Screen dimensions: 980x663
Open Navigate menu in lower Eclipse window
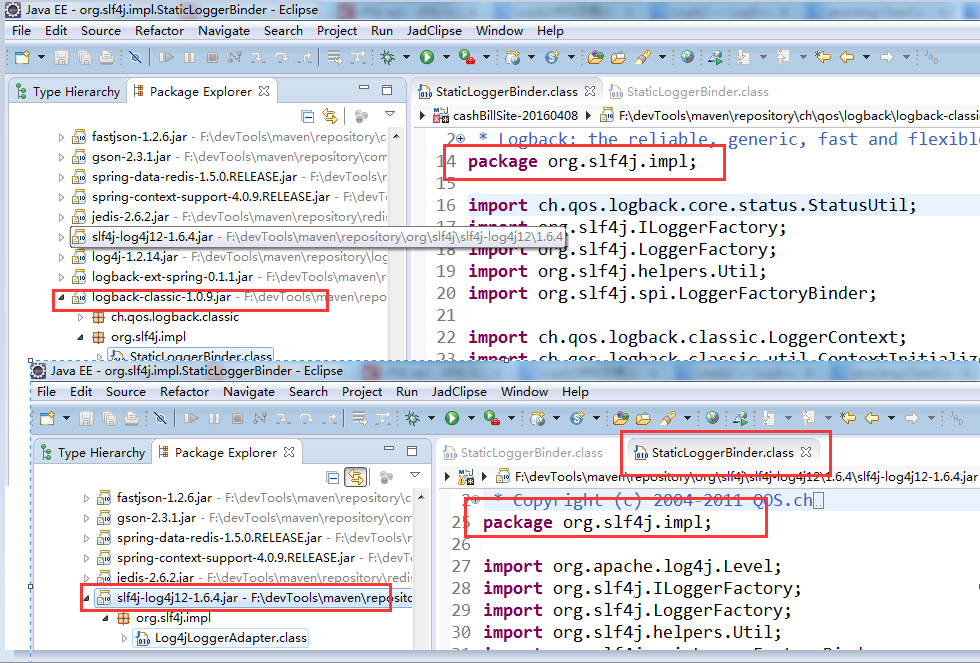click(x=249, y=392)
